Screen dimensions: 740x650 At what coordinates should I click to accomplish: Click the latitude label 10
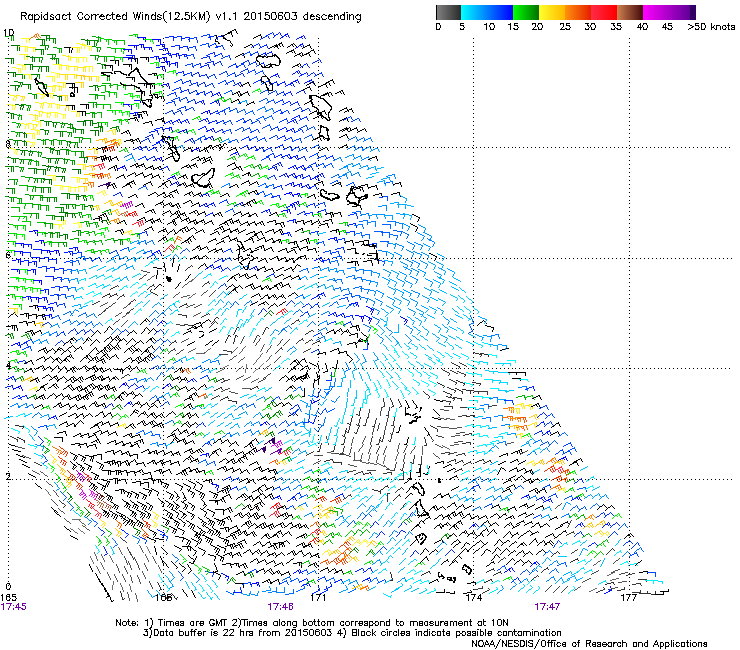coord(8,33)
